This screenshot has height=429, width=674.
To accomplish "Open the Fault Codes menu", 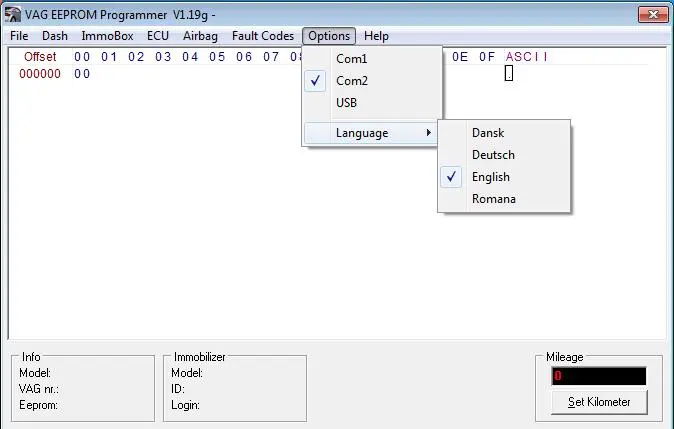I will (263, 36).
